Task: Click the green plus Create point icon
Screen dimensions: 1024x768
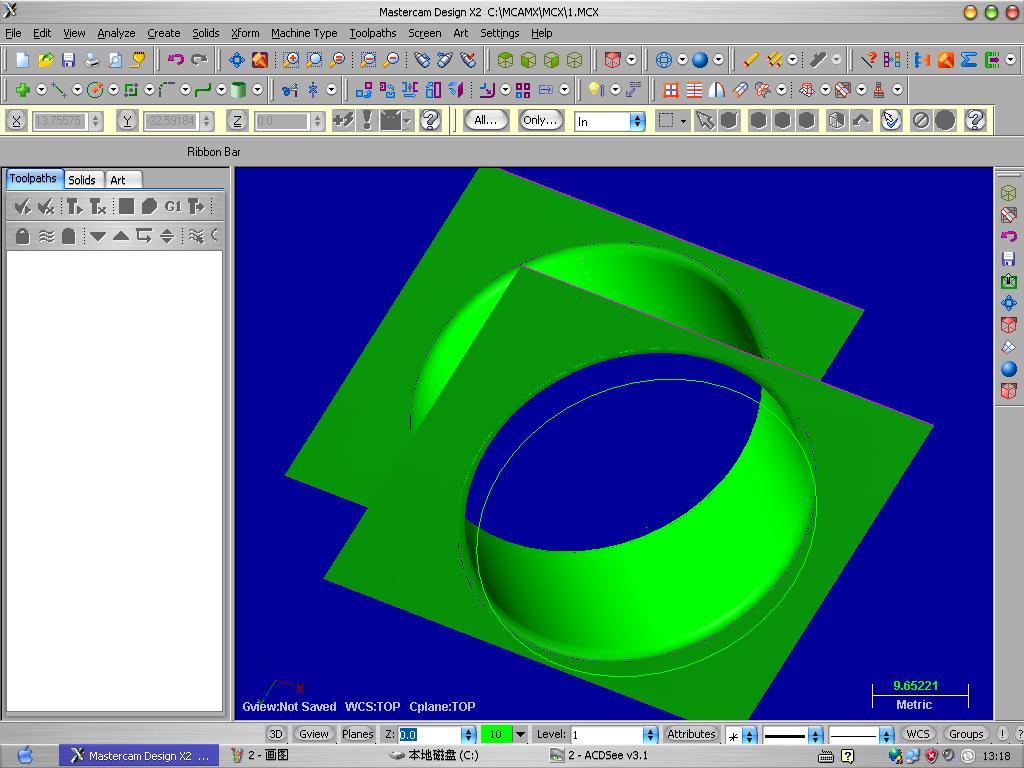Action: [23, 90]
